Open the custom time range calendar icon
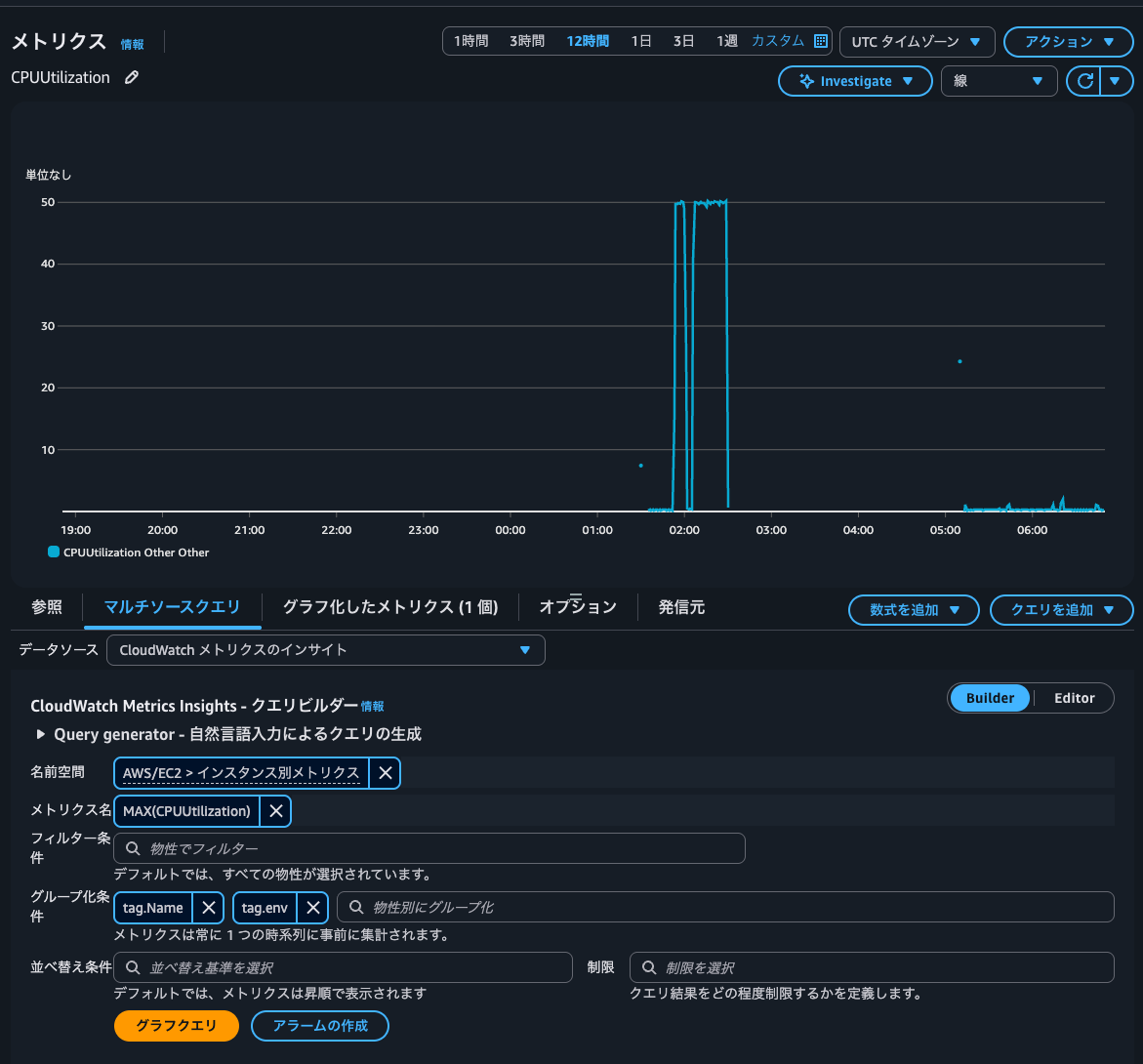This screenshot has width=1143, height=1064. [821, 41]
